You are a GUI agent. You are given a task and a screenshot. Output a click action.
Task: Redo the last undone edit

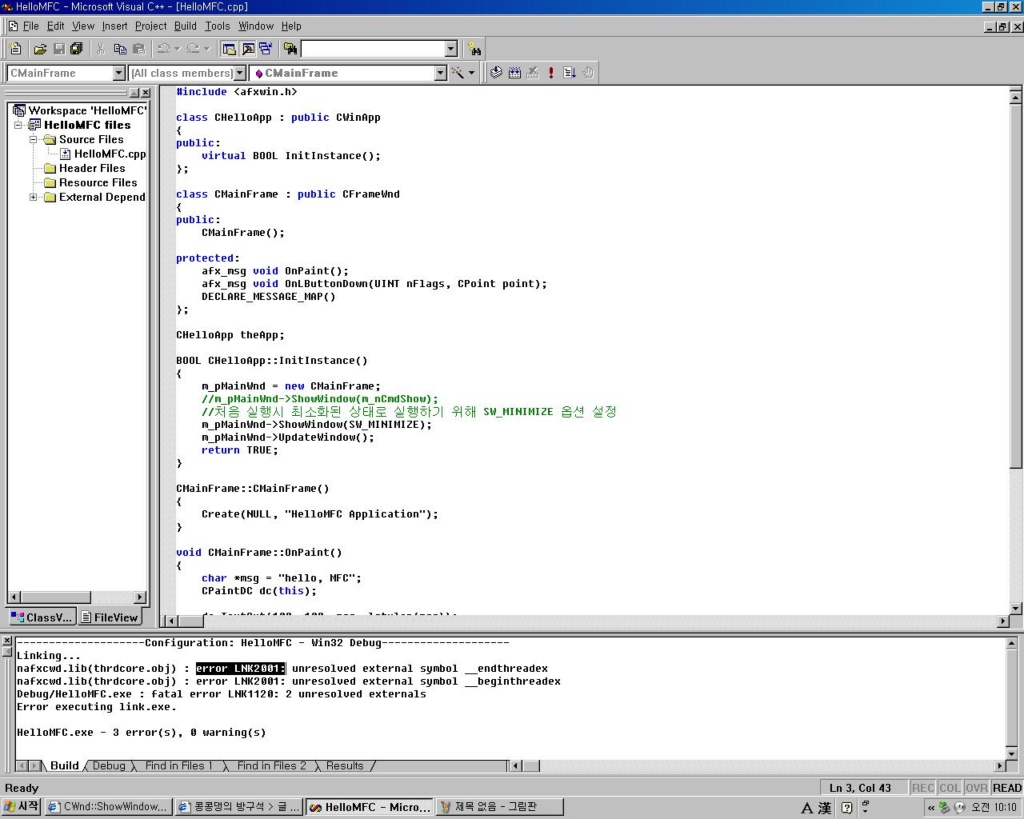[193, 49]
